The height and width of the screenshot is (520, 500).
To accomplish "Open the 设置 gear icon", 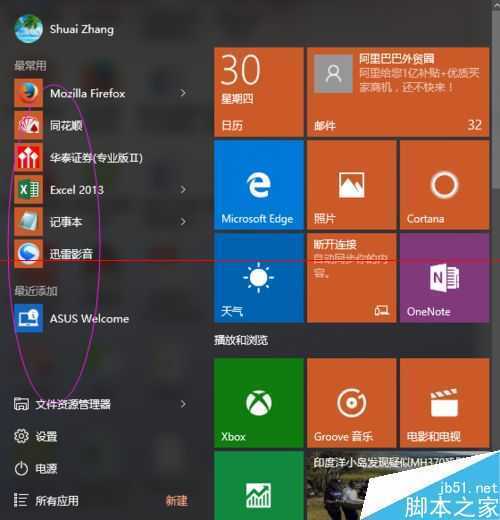I will point(21,436).
